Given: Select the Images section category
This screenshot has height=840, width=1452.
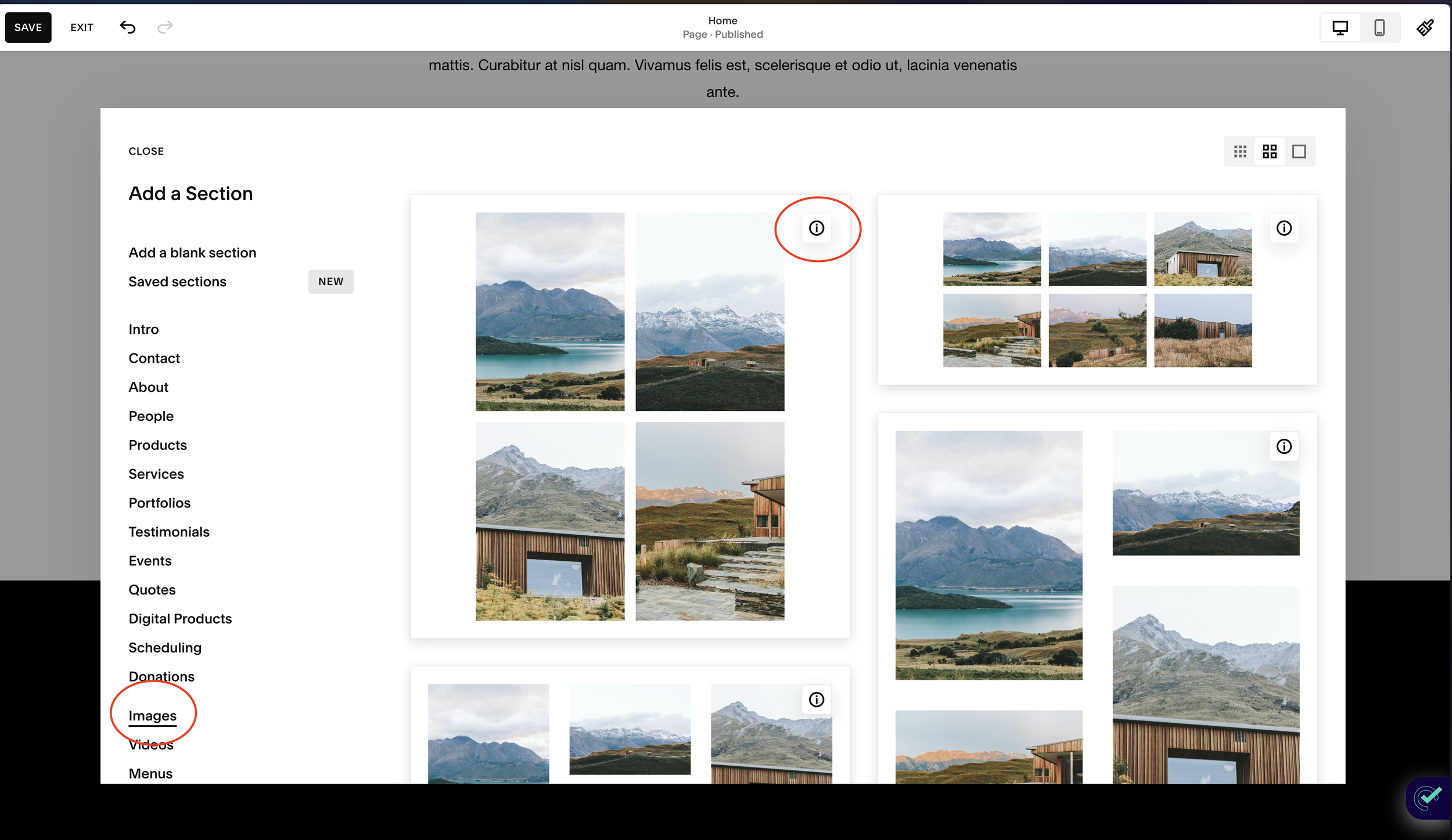Looking at the screenshot, I should pyautogui.click(x=152, y=716).
